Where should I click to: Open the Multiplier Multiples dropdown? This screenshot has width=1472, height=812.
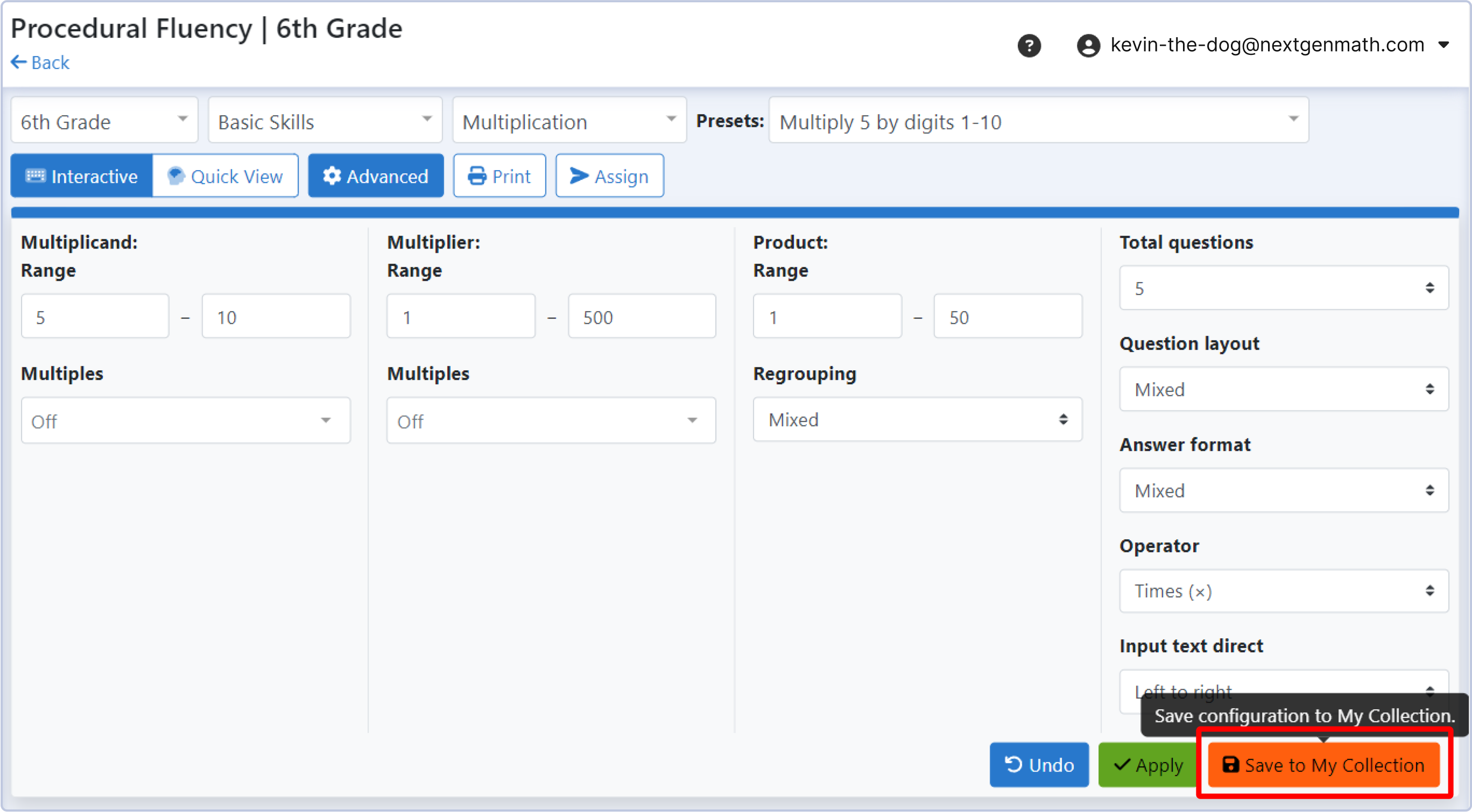coord(552,421)
